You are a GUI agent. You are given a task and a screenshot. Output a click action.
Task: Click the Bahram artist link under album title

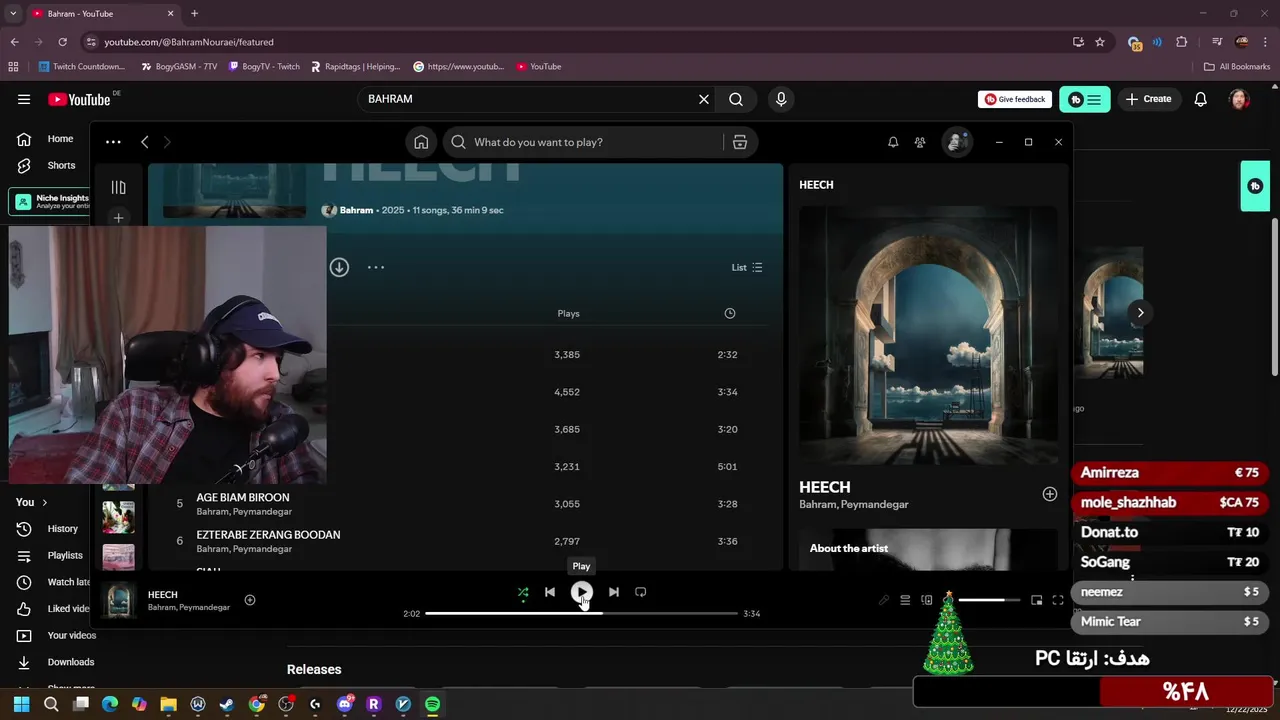click(356, 210)
